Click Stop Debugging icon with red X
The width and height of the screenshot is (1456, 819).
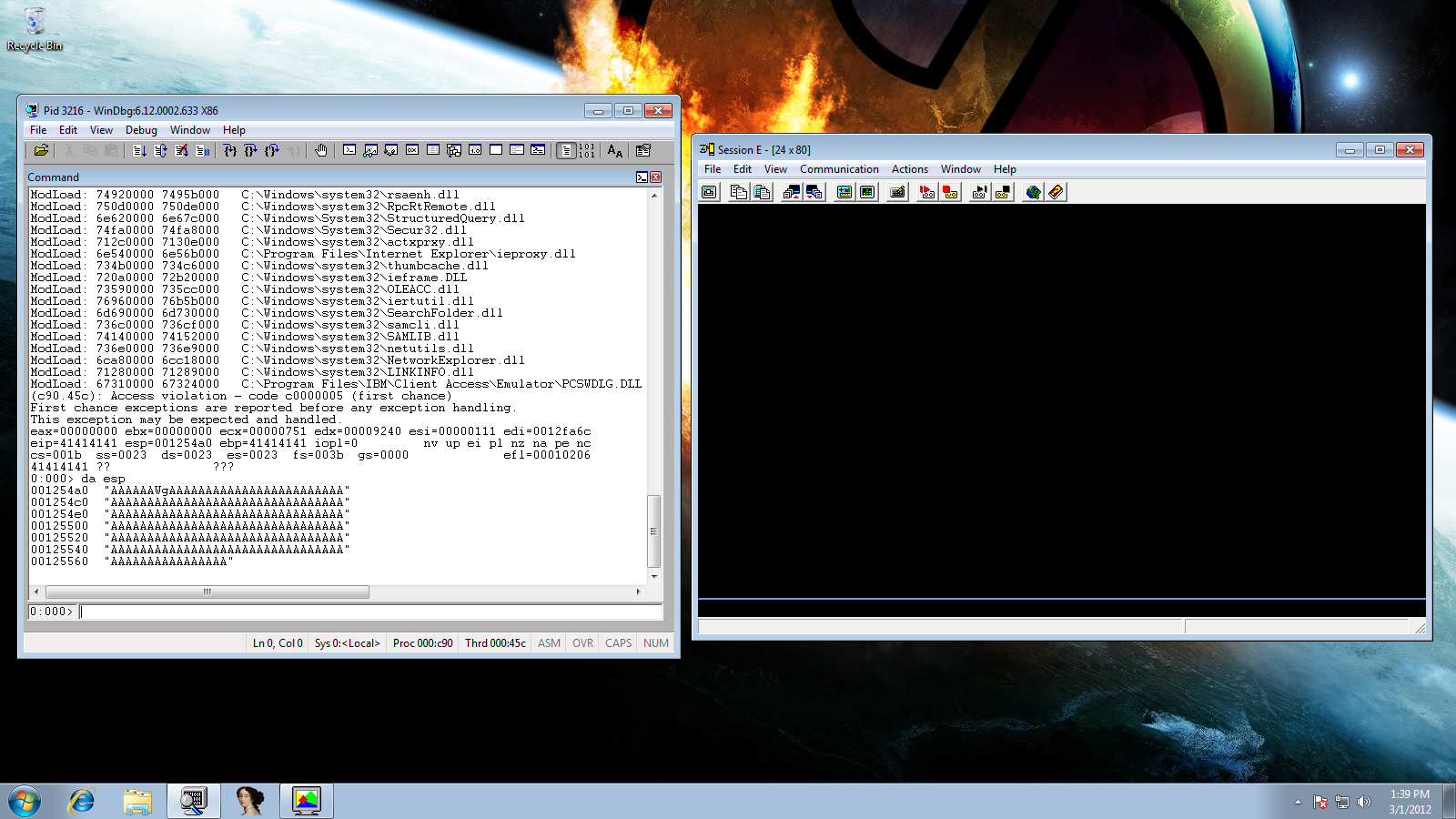(181, 151)
